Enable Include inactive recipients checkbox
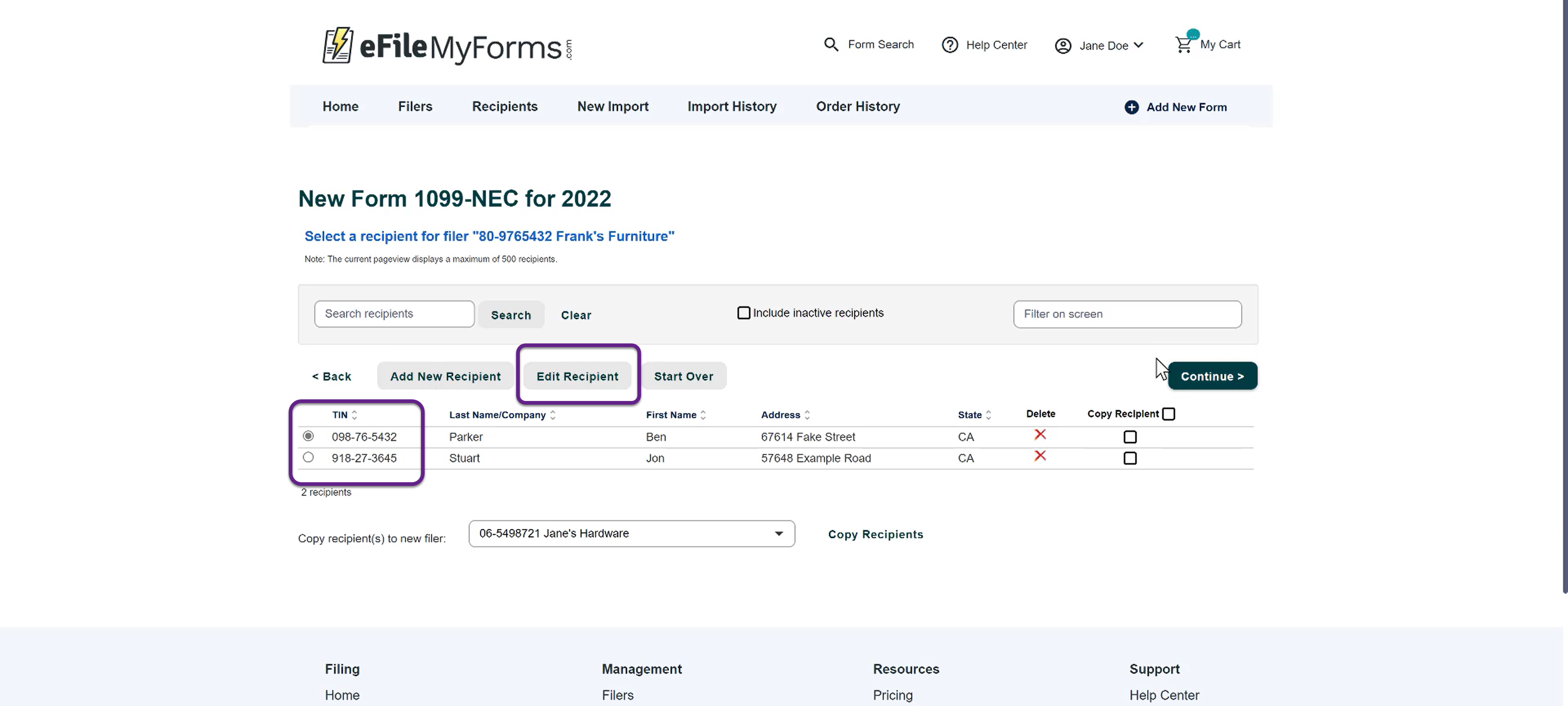 pos(743,313)
